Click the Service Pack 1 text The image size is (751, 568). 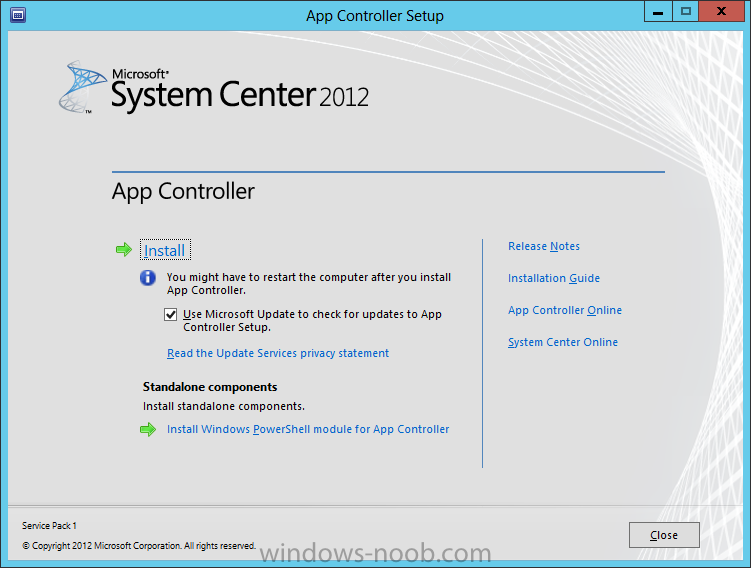(x=49, y=526)
